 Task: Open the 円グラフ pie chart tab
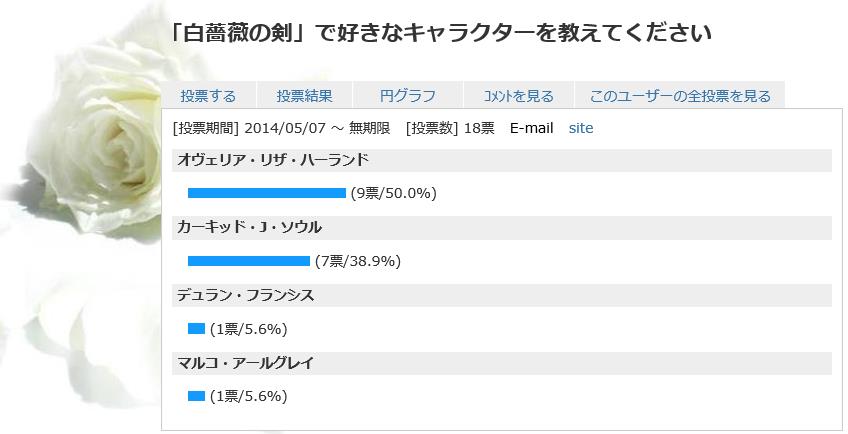(x=408, y=96)
